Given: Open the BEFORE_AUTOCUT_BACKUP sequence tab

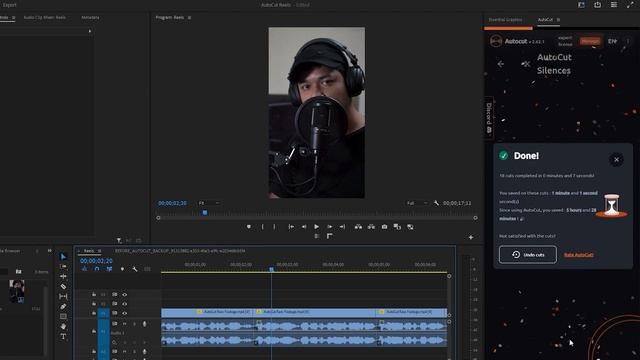Looking at the screenshot, I should point(180,251).
